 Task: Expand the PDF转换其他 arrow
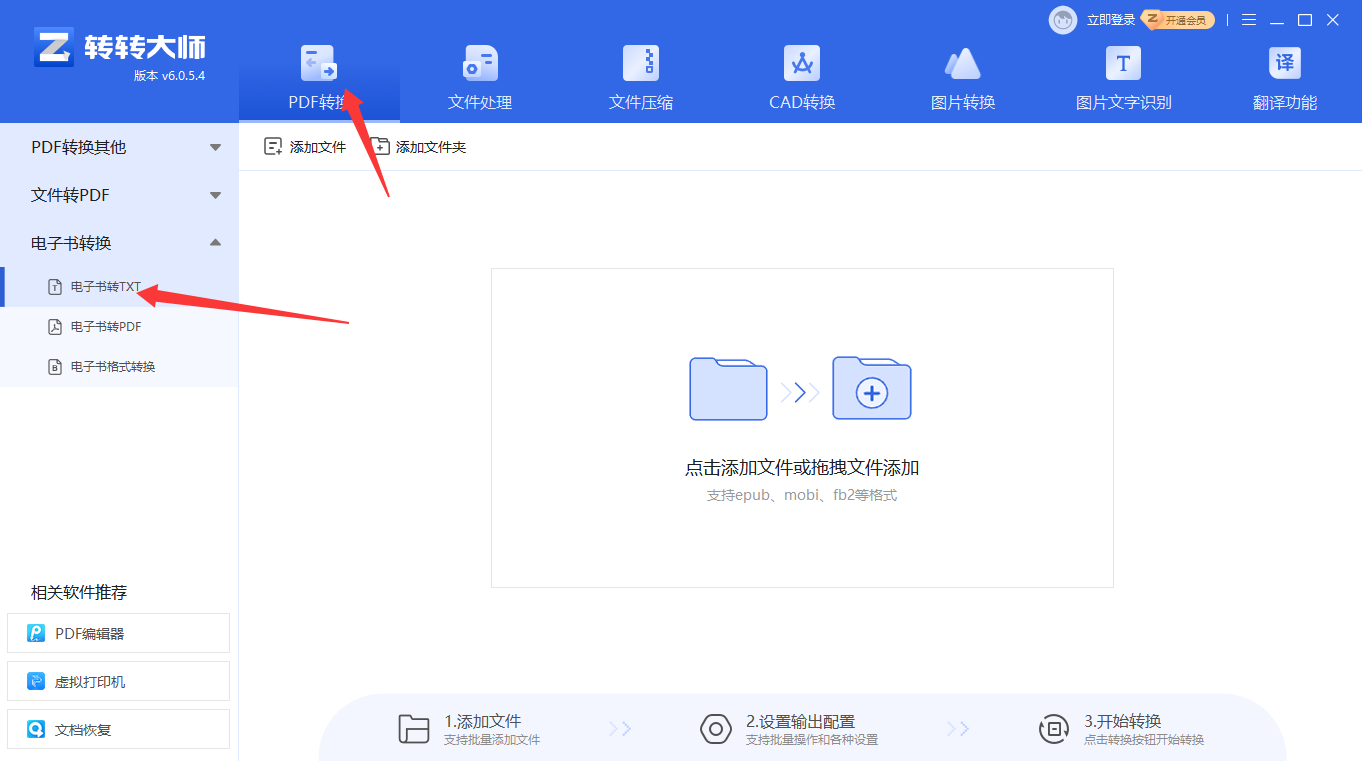pos(216,147)
